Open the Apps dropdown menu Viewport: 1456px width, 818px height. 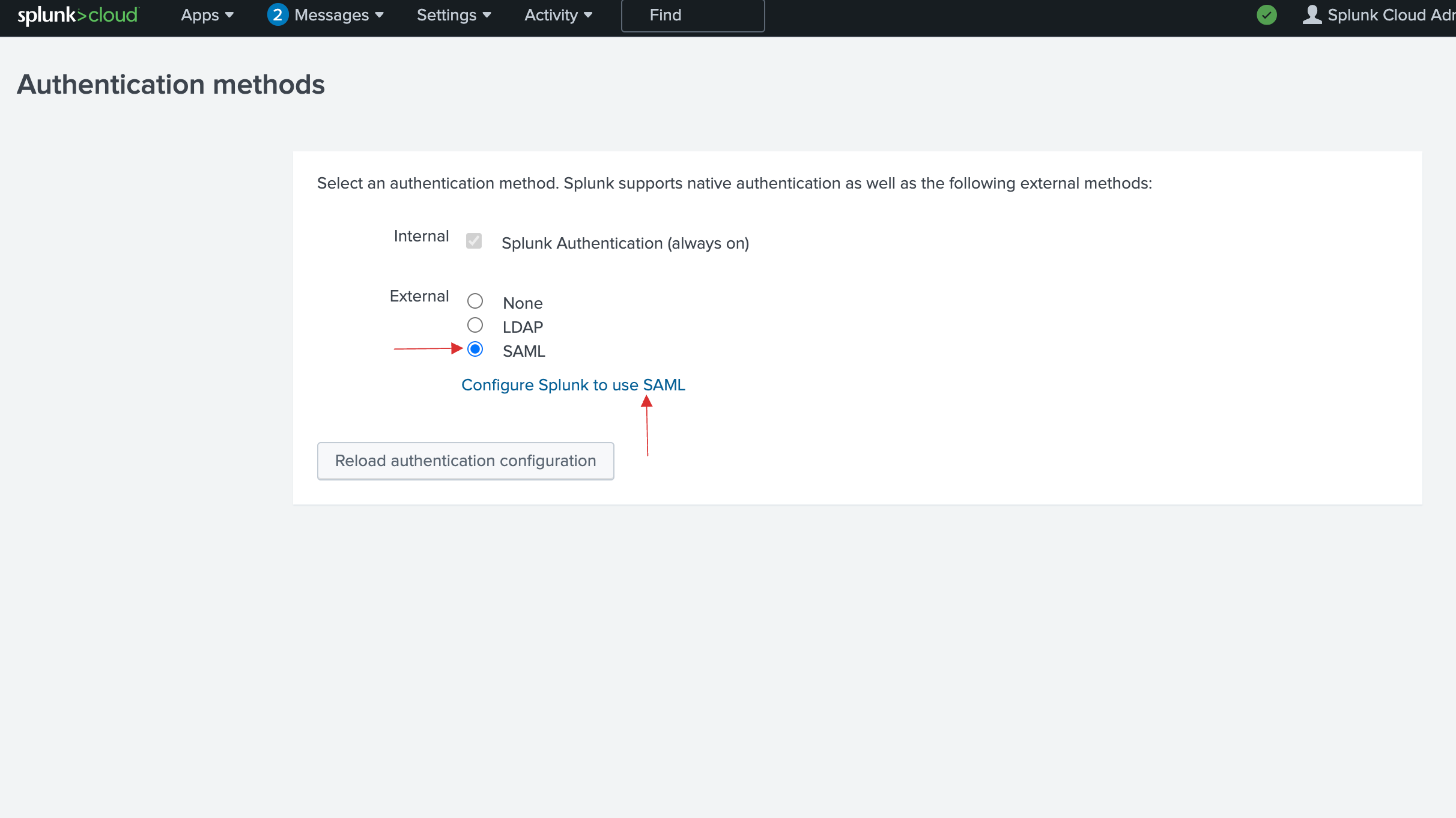pos(207,15)
